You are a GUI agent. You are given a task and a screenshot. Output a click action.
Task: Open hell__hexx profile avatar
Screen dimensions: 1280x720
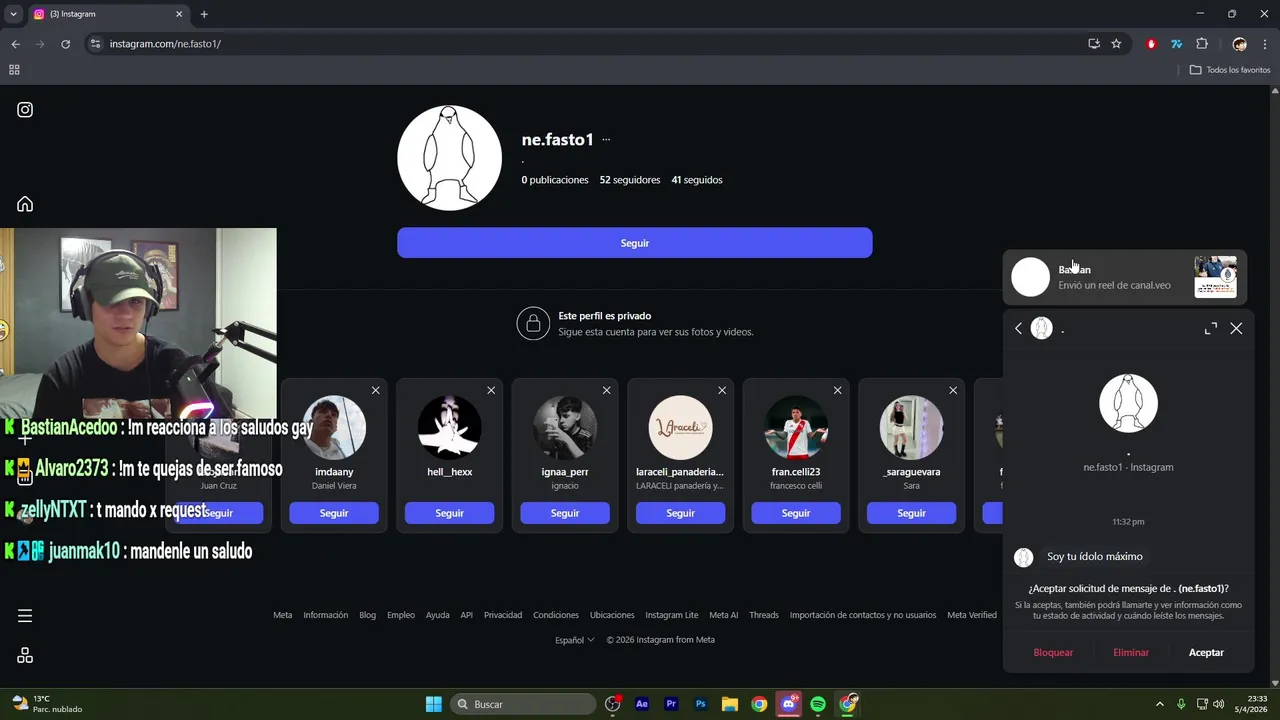click(449, 428)
